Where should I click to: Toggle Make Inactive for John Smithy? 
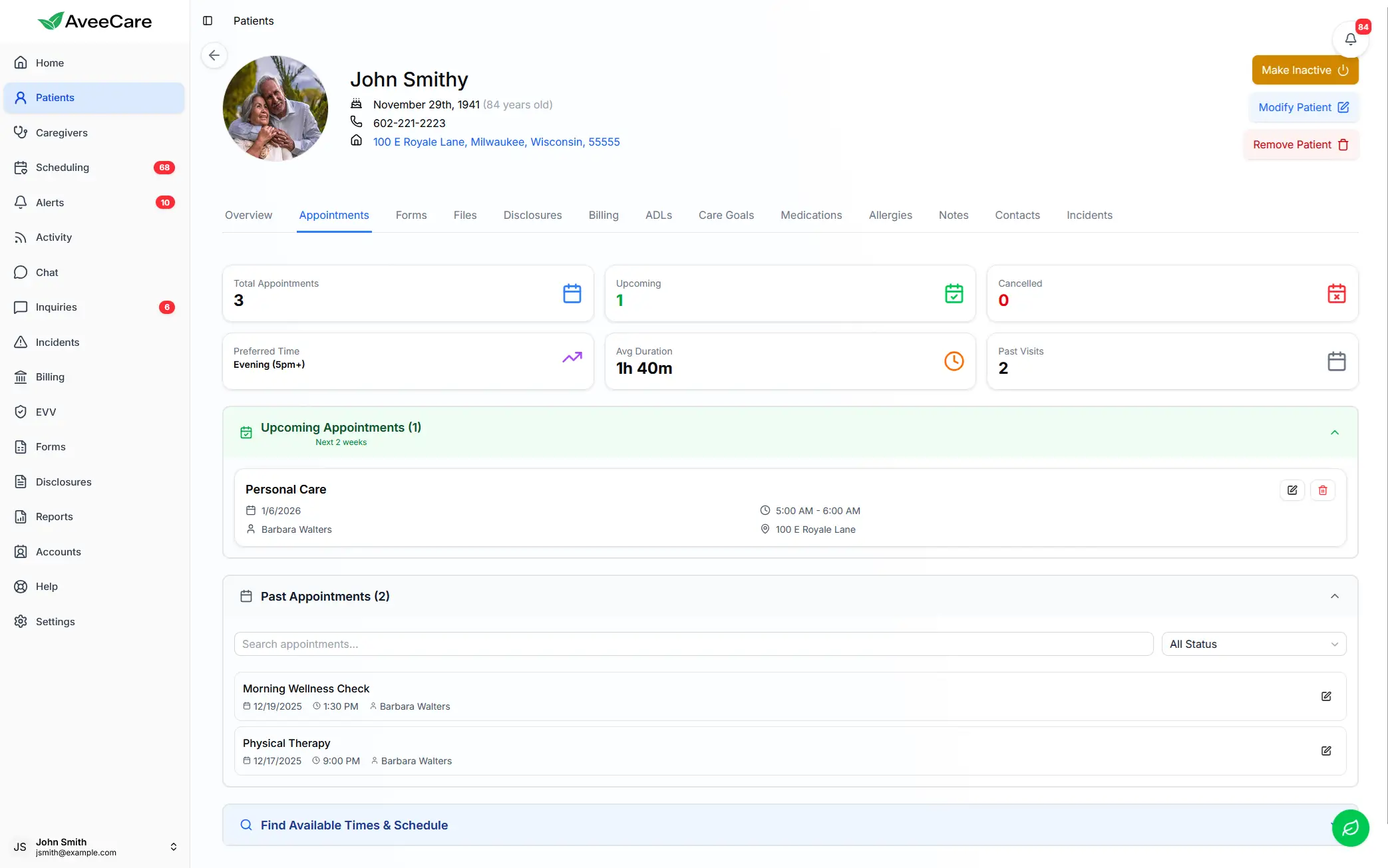[1304, 70]
